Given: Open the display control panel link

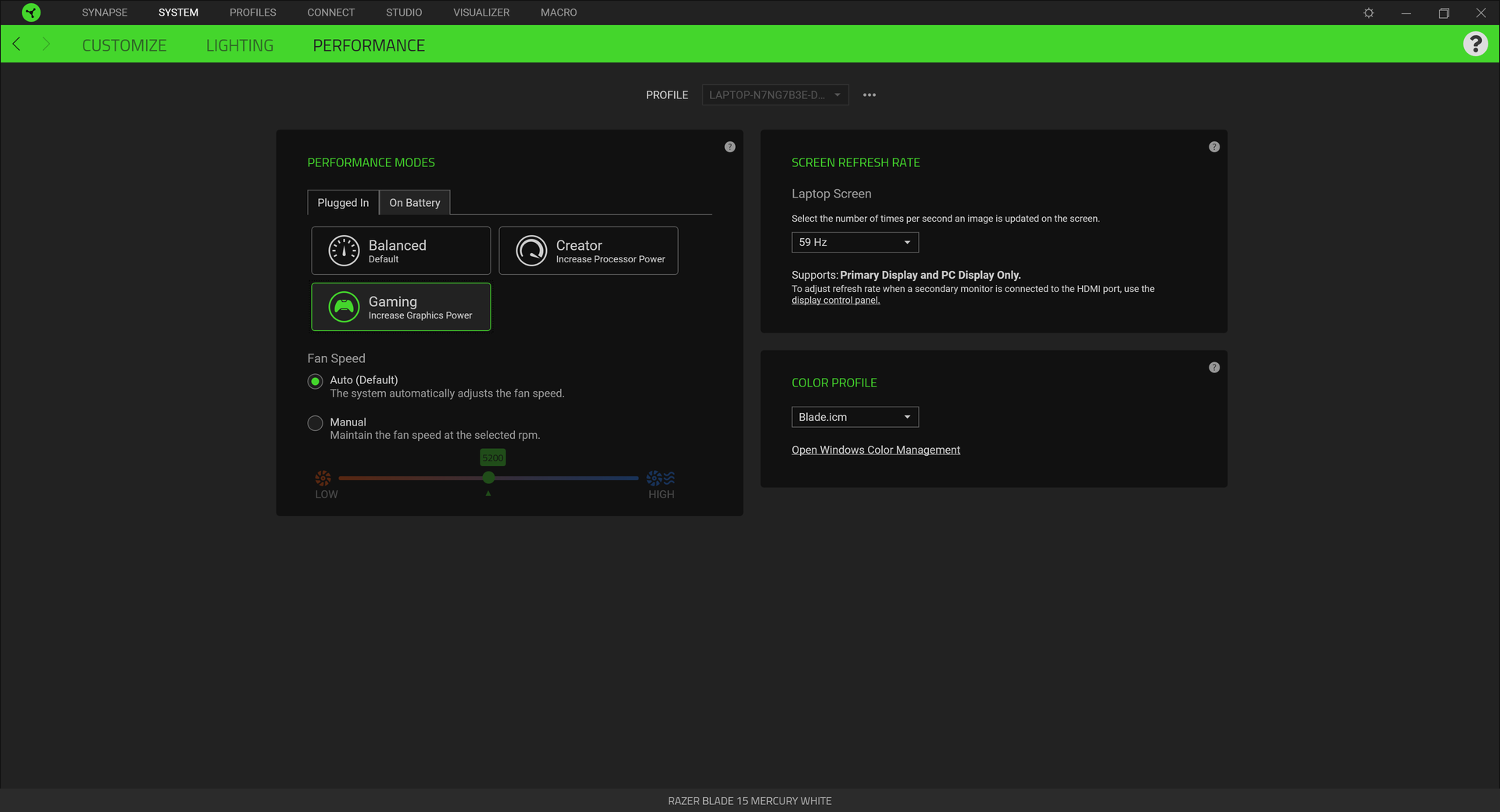Looking at the screenshot, I should pos(835,301).
